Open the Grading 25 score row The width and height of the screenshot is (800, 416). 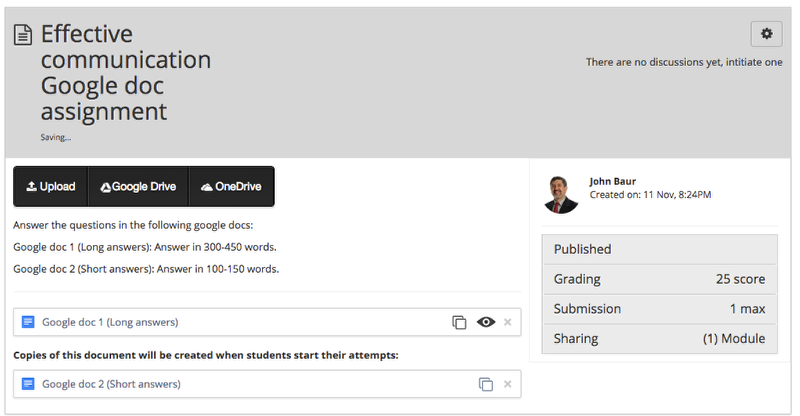click(660, 279)
